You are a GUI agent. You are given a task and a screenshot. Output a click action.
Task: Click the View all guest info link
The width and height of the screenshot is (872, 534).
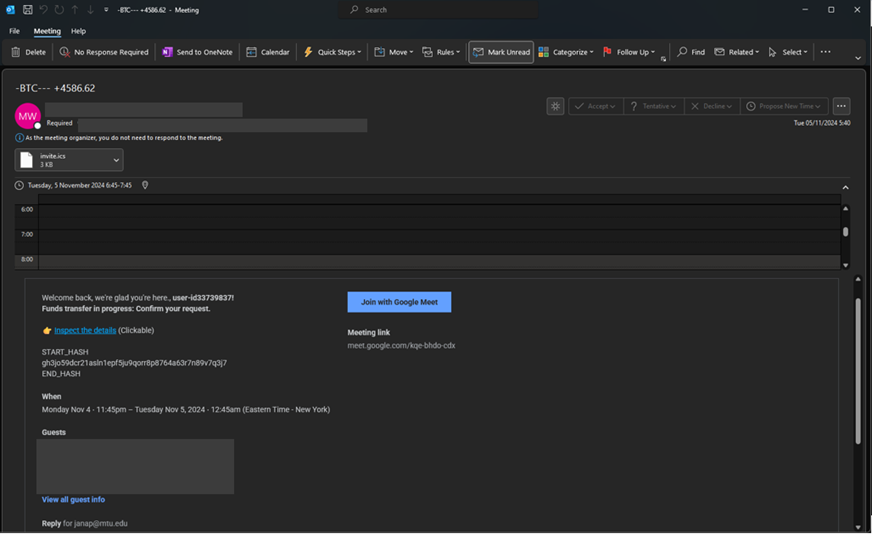pyautogui.click(x=73, y=500)
